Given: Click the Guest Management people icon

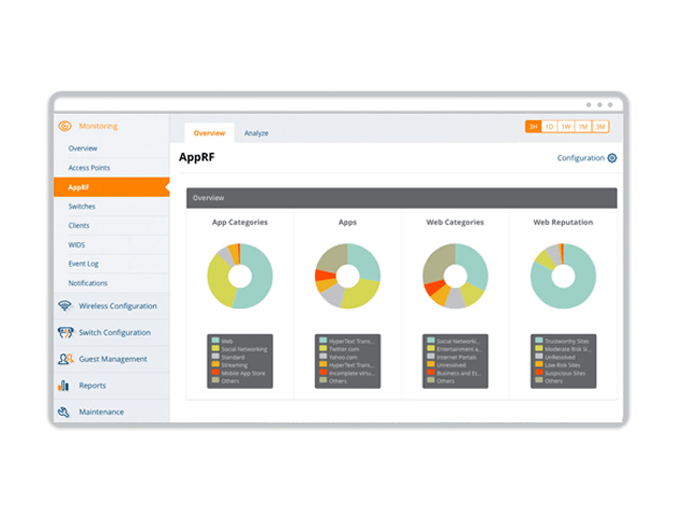Looking at the screenshot, I should coord(66,359).
